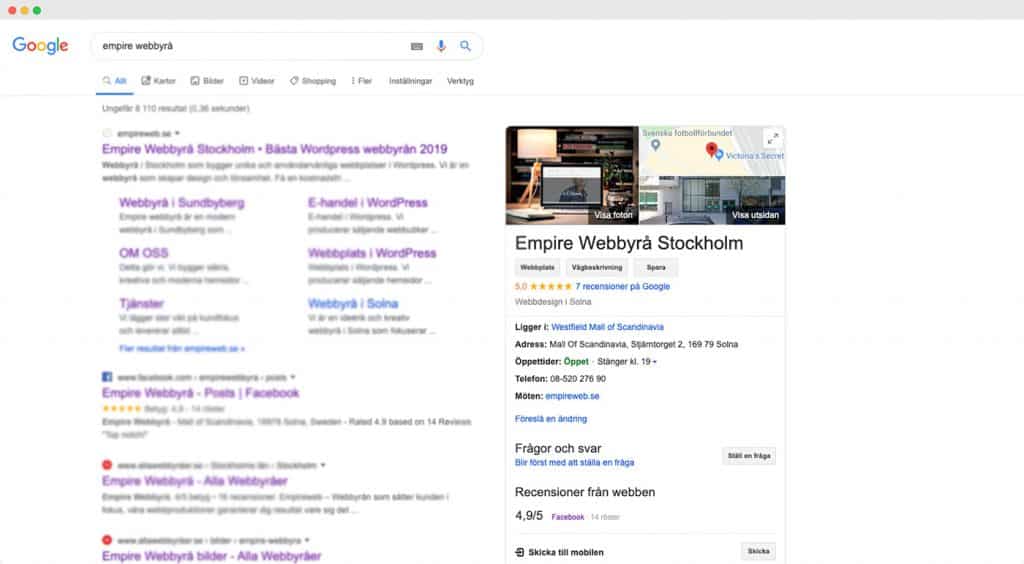The width and height of the screenshot is (1024, 564).
Task: Open the Fler menu
Action: pyautogui.click(x=361, y=81)
